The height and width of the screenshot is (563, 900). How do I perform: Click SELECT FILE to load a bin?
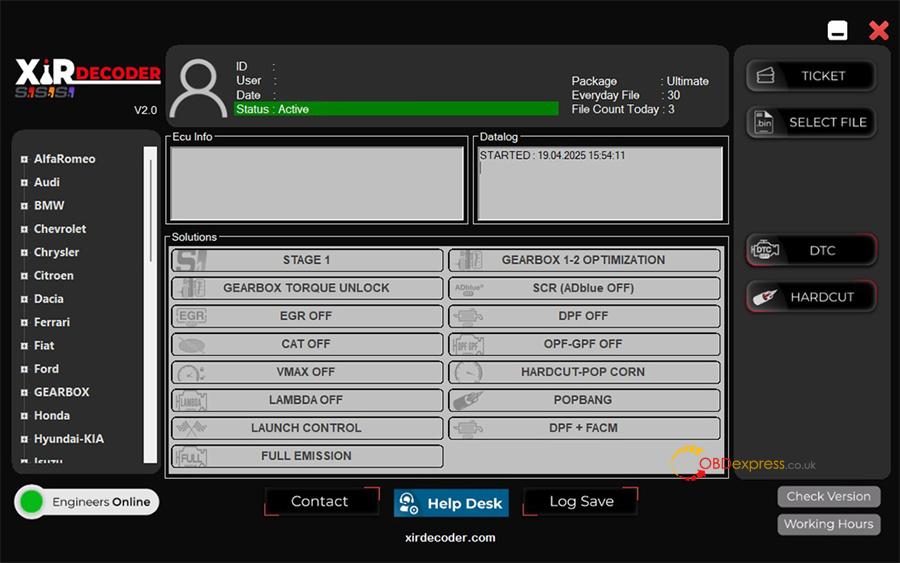pos(811,122)
